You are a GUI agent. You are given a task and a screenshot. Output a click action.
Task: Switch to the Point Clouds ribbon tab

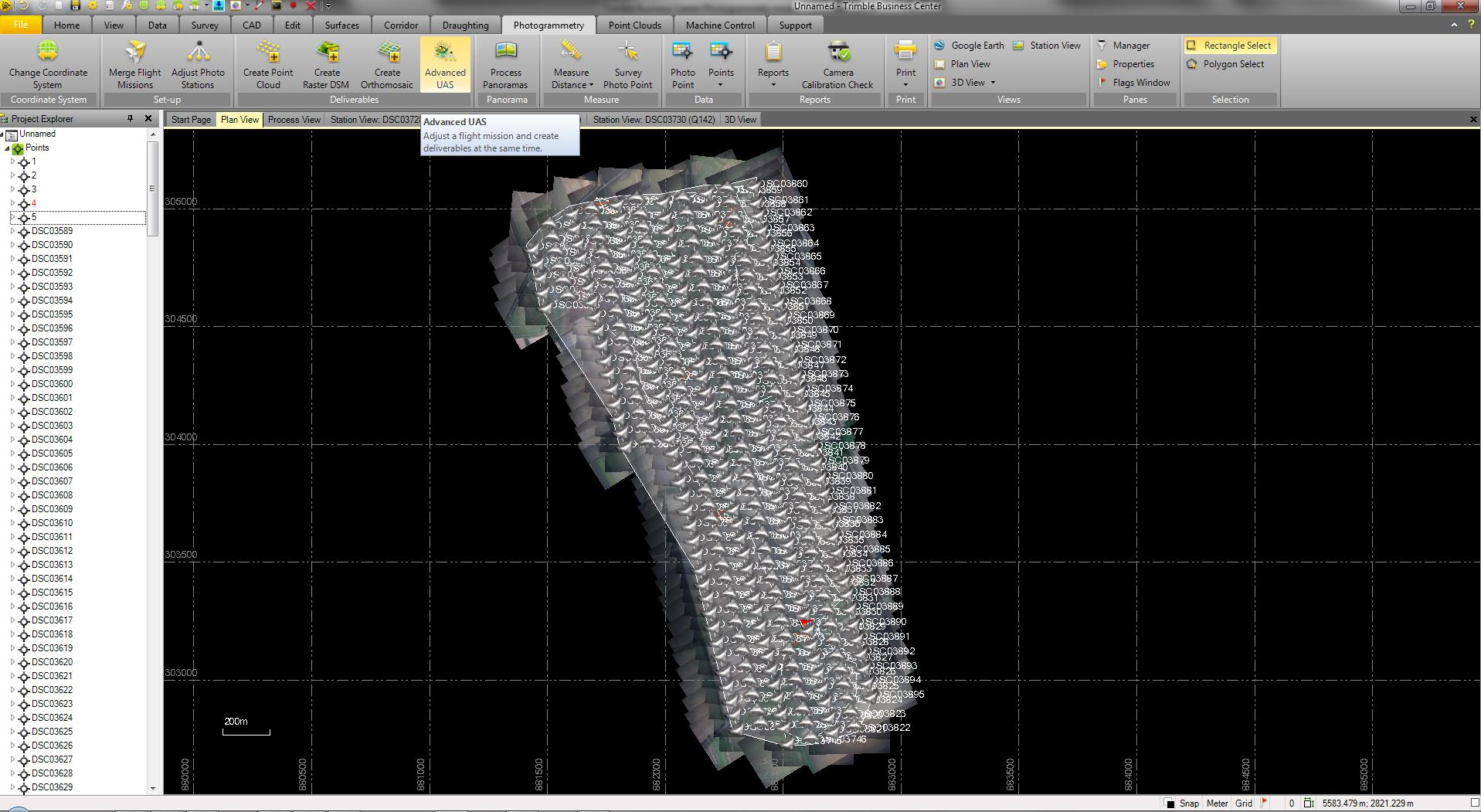point(634,25)
